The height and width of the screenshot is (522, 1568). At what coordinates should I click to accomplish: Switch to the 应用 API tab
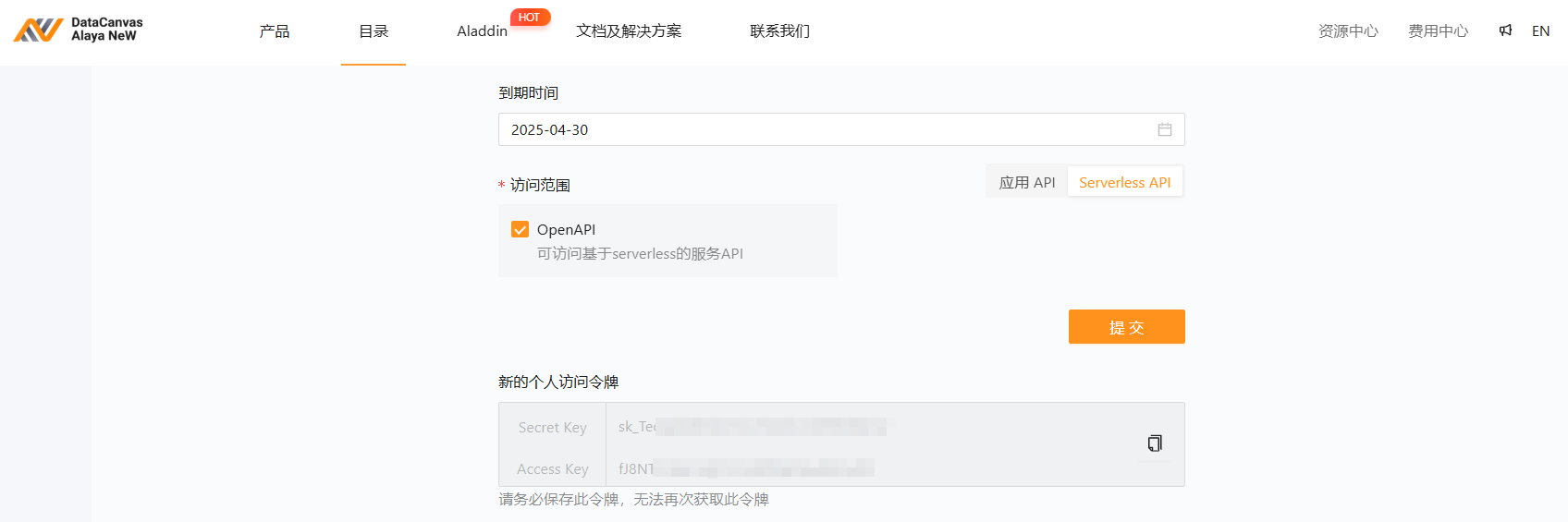click(x=1027, y=182)
